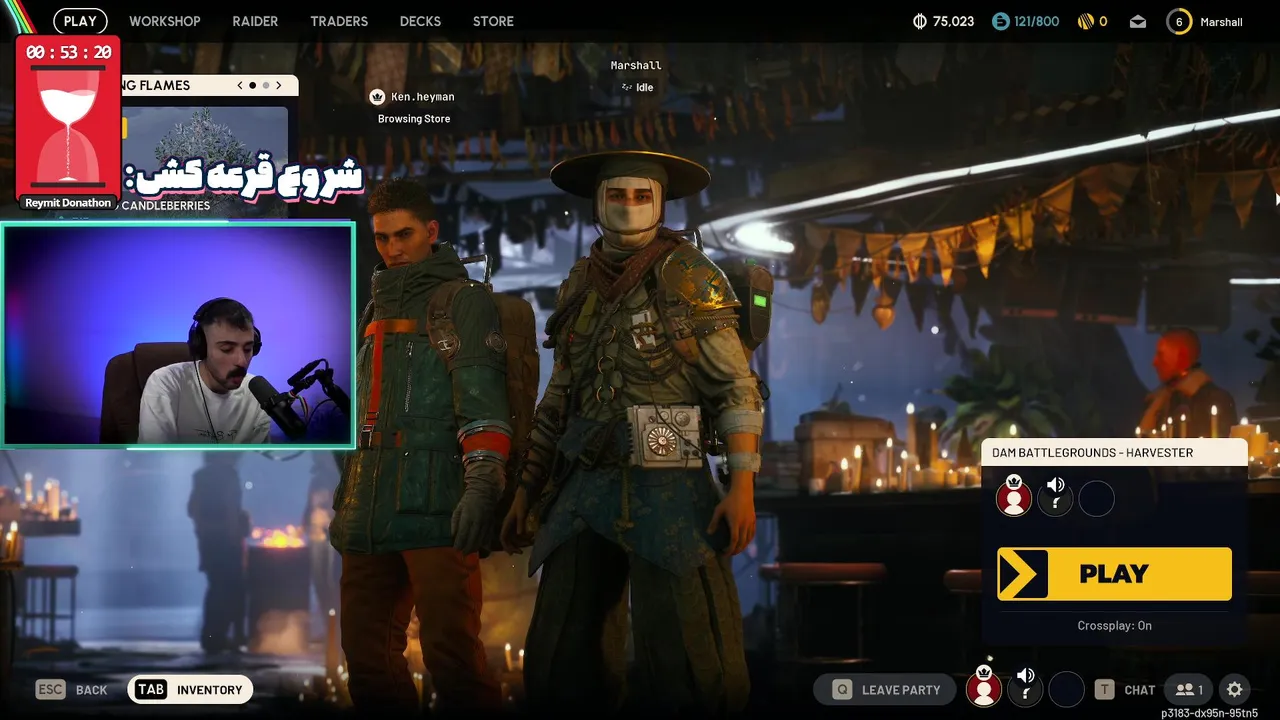Click the Ken.heyman player name label
This screenshot has width=1280, height=720.
[423, 97]
